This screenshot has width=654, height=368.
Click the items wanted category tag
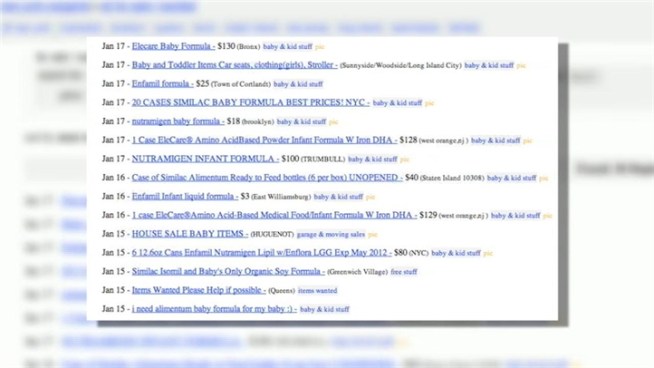point(317,291)
